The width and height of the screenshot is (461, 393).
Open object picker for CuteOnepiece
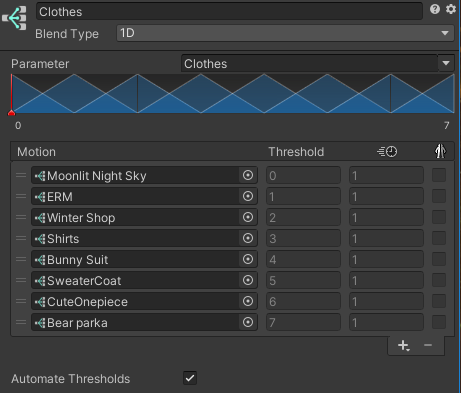(248, 301)
